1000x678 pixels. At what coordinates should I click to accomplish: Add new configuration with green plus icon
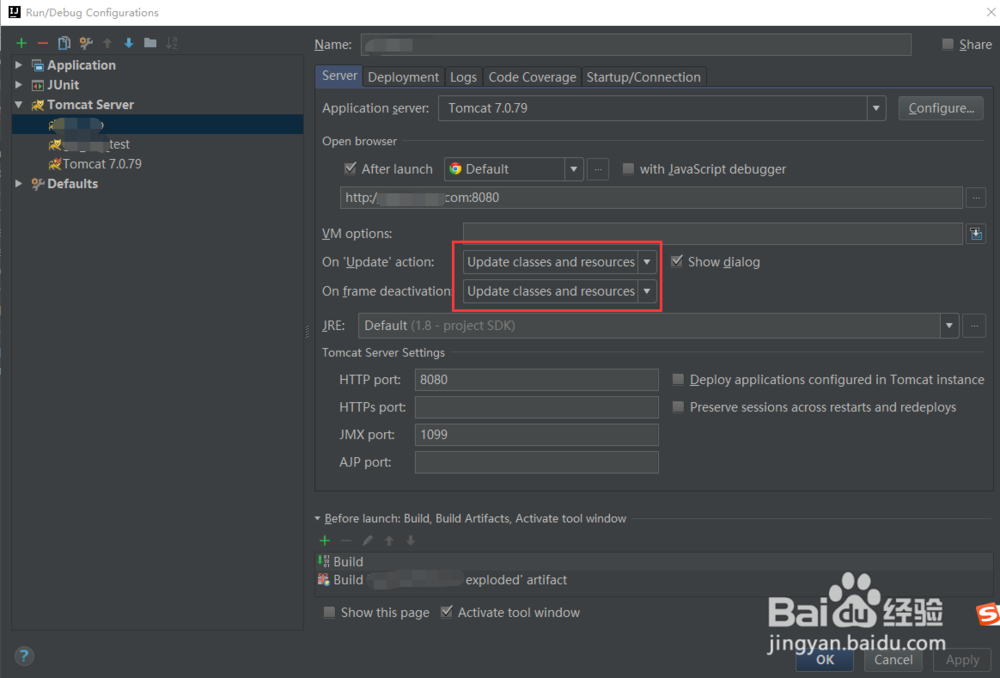[x=21, y=43]
